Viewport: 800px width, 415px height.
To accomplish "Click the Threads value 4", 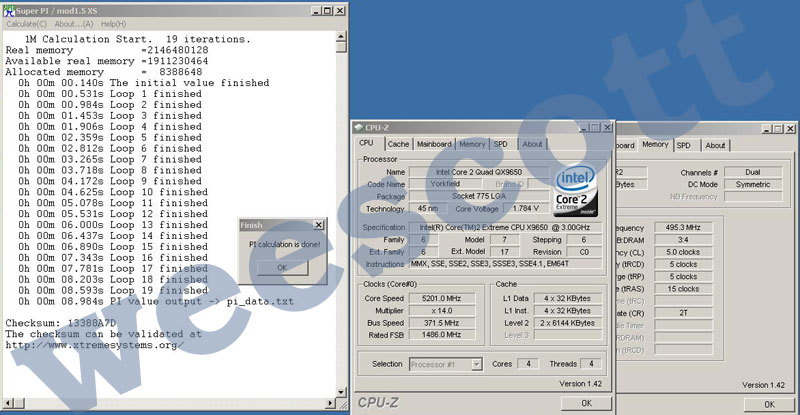I will tap(591, 364).
